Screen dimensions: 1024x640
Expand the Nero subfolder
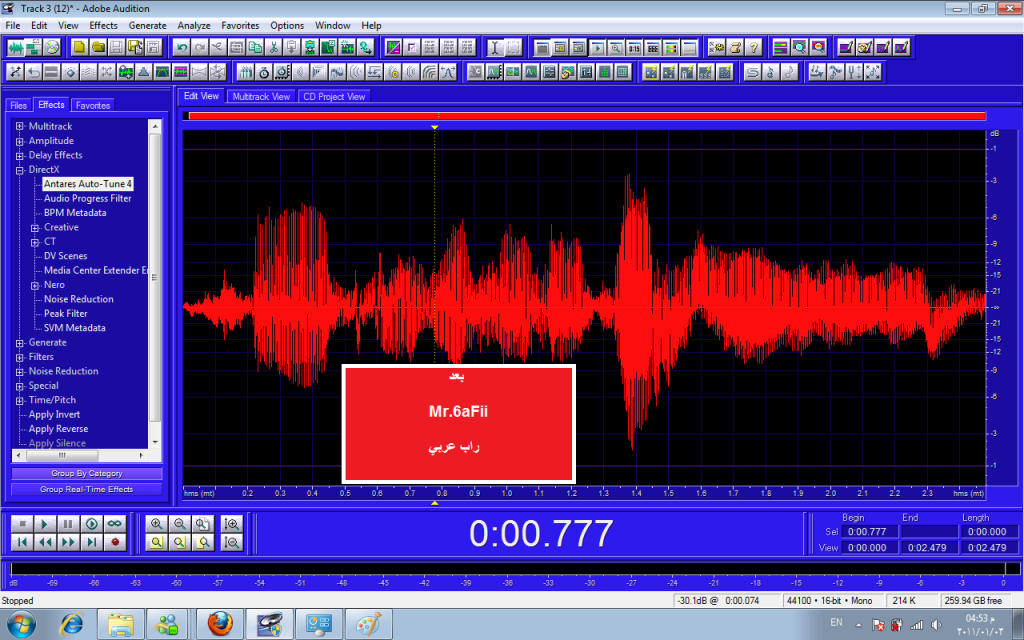pyautogui.click(x=35, y=285)
